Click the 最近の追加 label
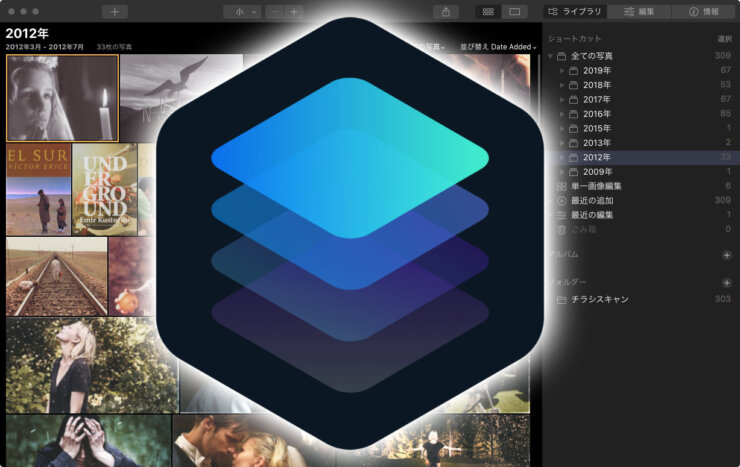Screen dimensions: 740x467 pos(592,201)
